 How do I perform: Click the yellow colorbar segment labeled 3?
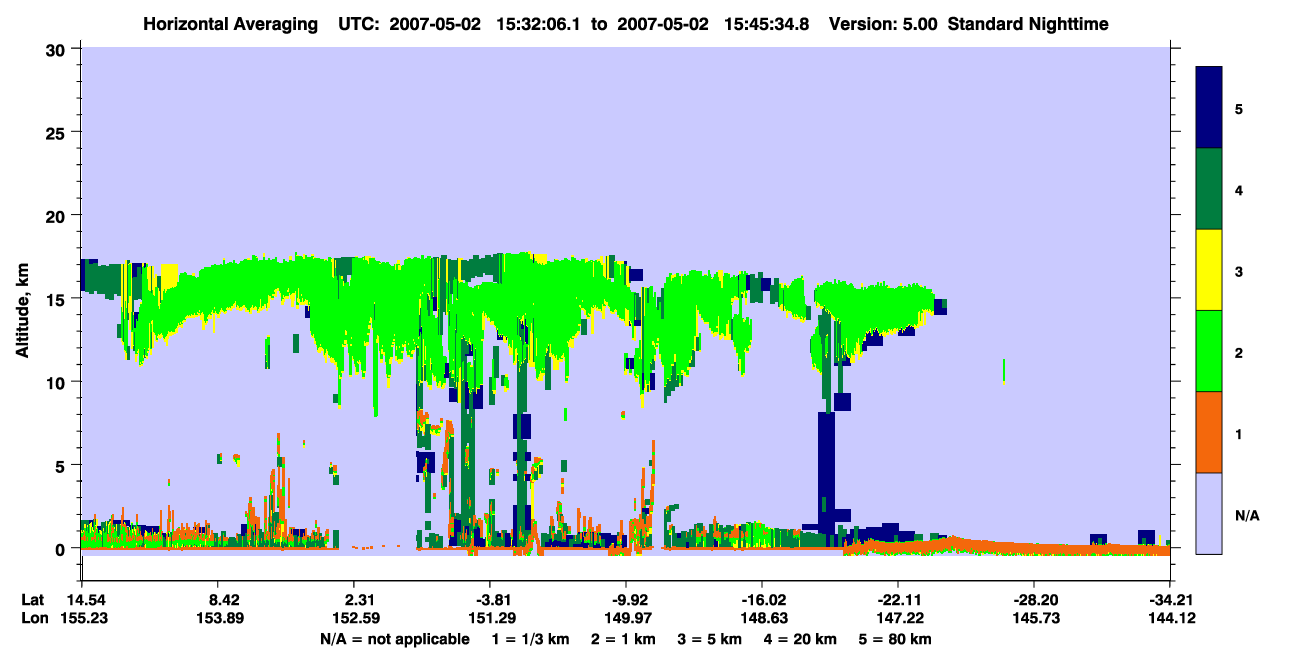pos(1209,270)
